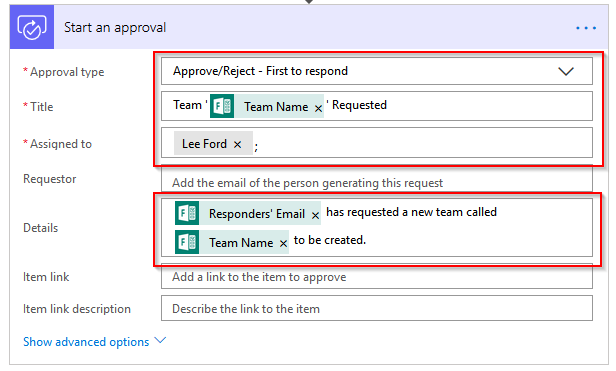
Task: Click the Forms icon beside Details Team Name
Action: pyautogui.click(x=187, y=242)
